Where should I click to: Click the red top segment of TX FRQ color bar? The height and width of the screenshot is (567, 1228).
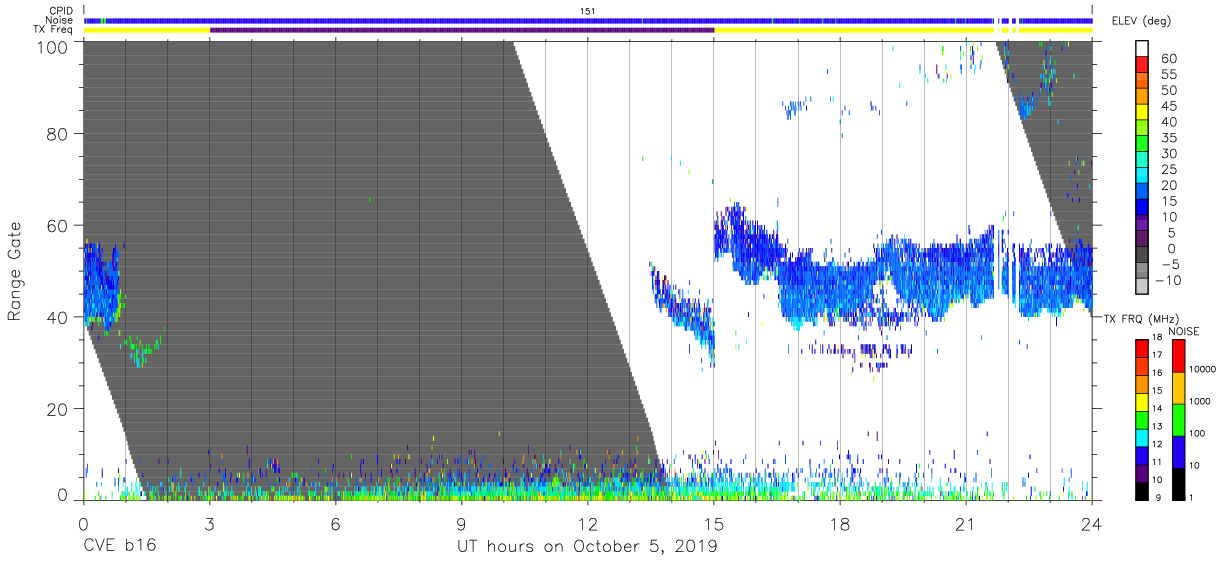click(x=1142, y=349)
